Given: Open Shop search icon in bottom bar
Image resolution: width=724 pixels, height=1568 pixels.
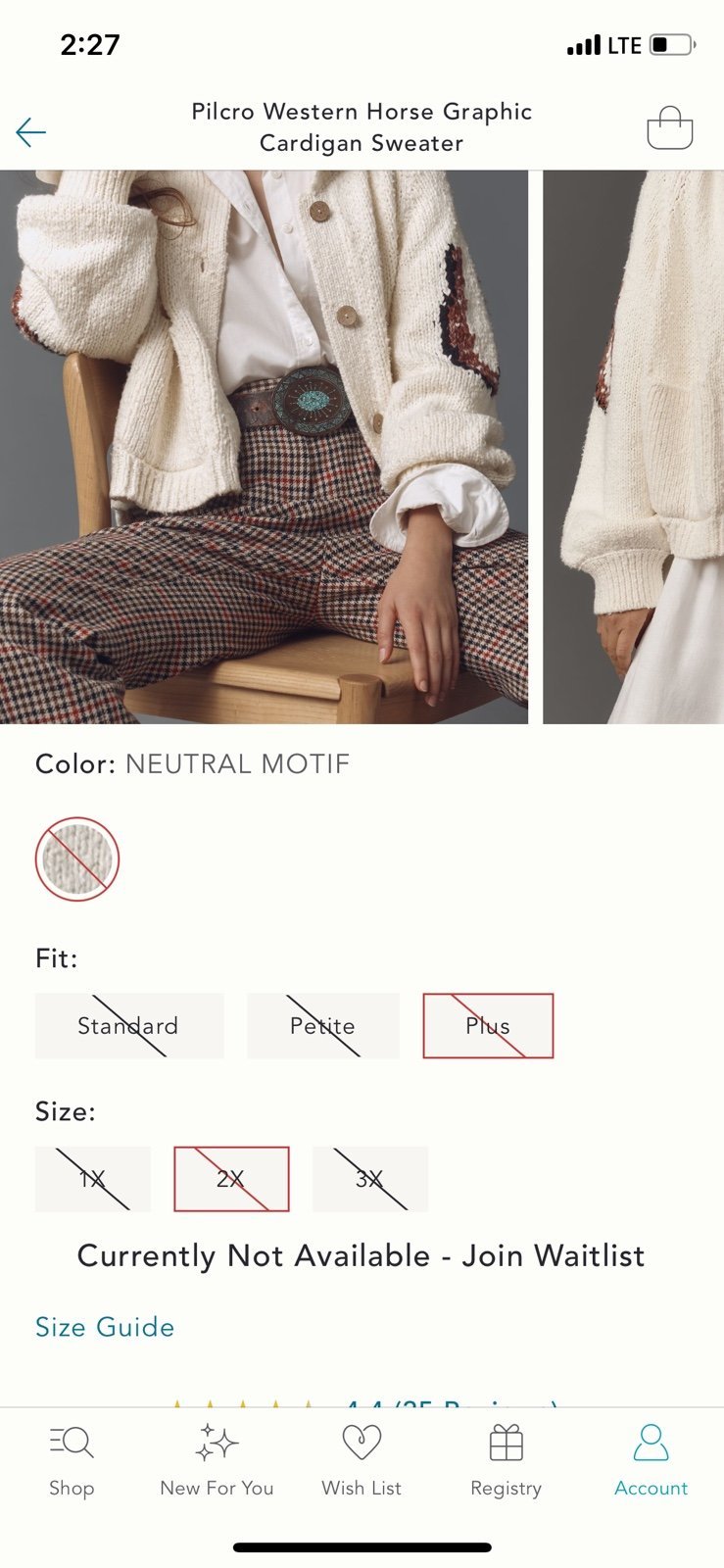Looking at the screenshot, I should pyautogui.click(x=72, y=1443).
